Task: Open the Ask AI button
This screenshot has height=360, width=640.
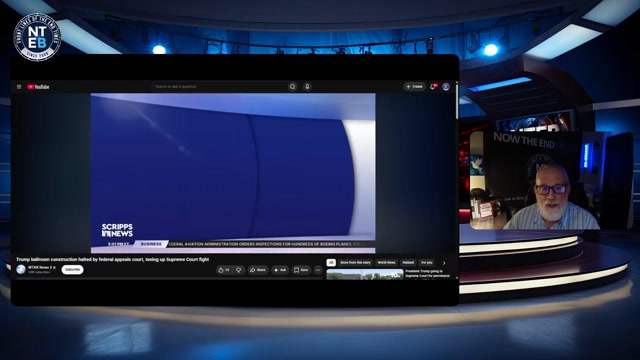Action: 280,270
